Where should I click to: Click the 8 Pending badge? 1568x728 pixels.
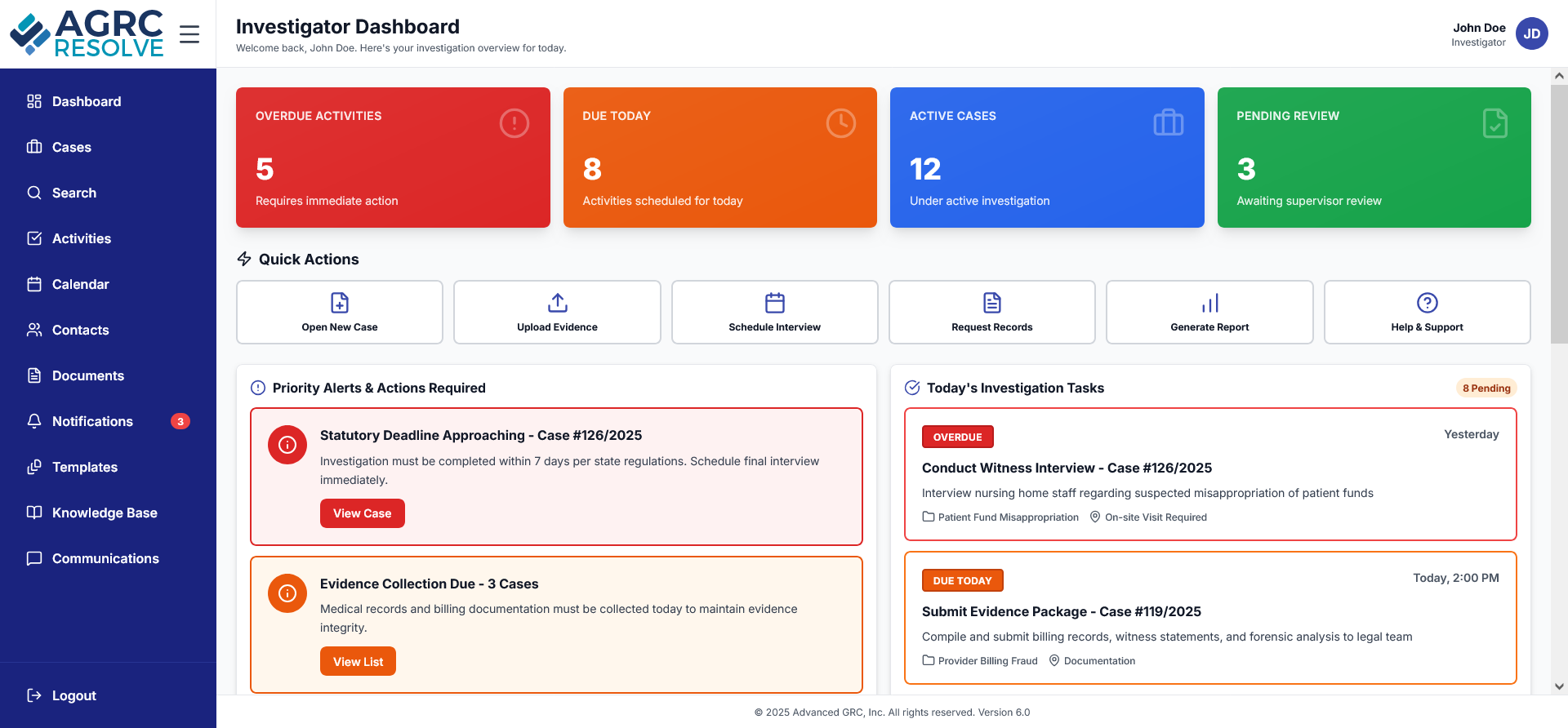[x=1486, y=388]
